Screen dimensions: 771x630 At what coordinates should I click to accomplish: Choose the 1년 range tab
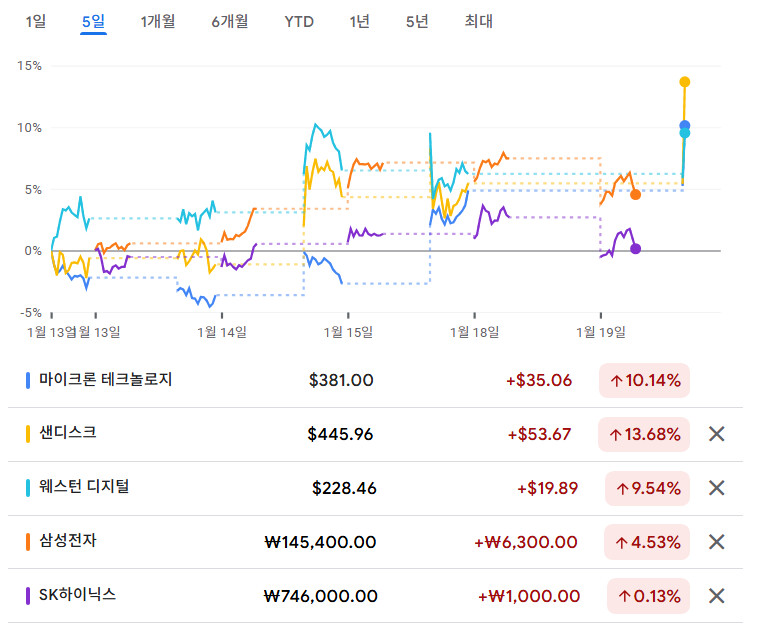point(360,21)
